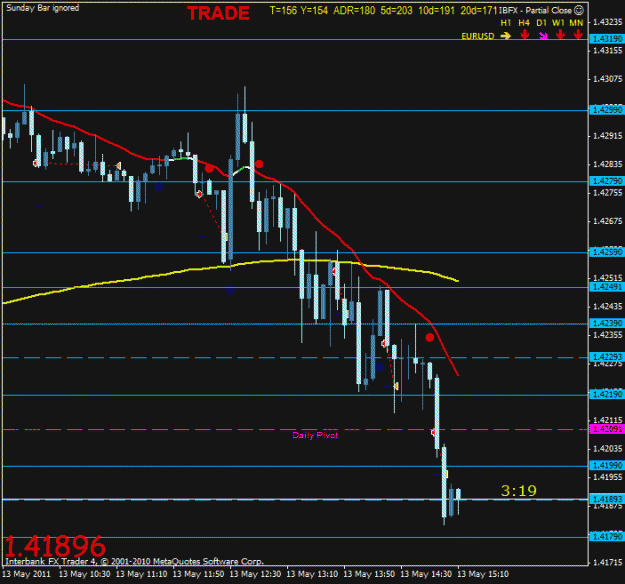Click the large red 1.41896 price
This screenshot has height=584, width=625.
(x=55, y=546)
